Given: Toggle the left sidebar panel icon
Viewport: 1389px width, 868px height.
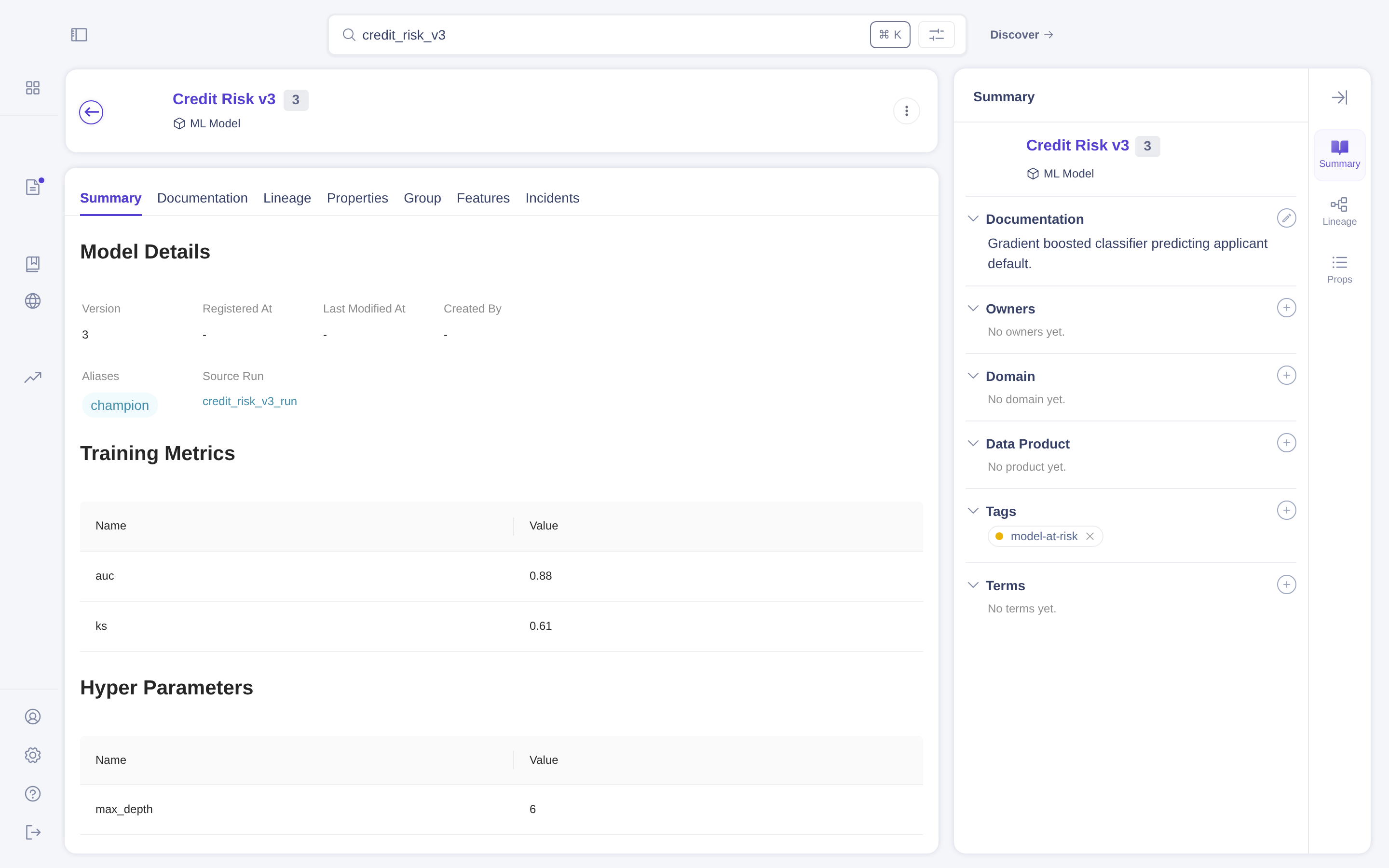Looking at the screenshot, I should [79, 35].
